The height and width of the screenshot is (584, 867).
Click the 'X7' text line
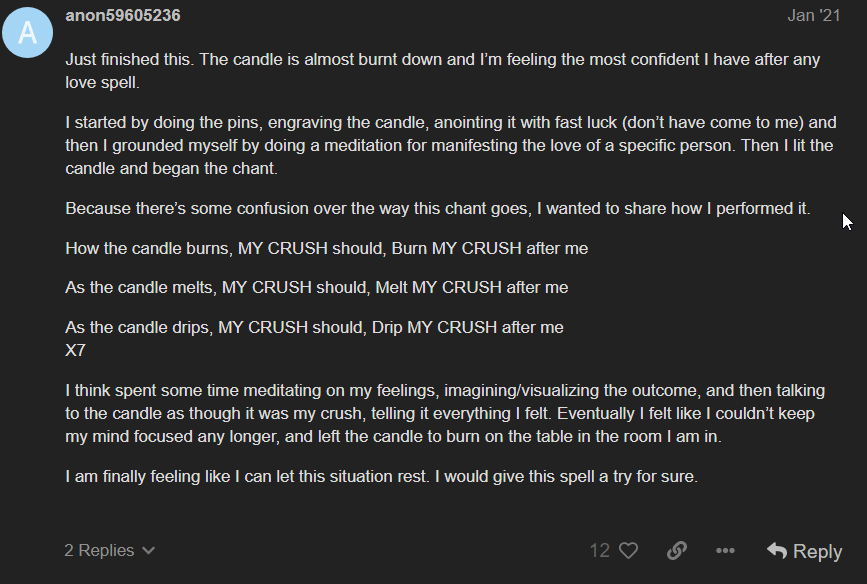[x=75, y=350]
